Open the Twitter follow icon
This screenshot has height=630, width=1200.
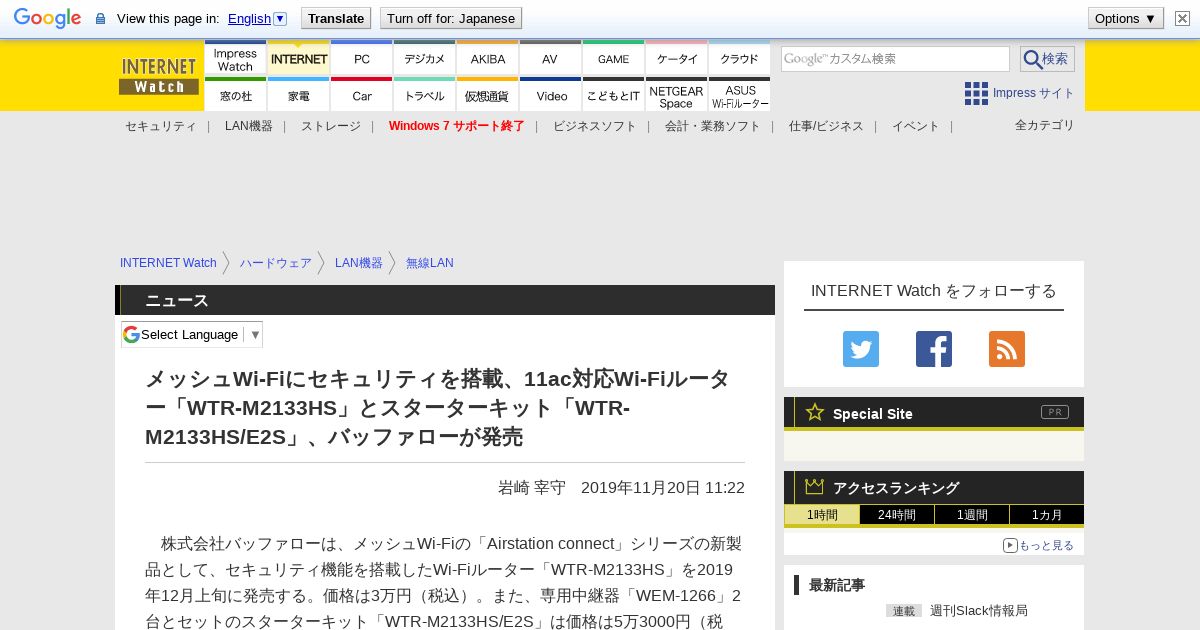861,349
